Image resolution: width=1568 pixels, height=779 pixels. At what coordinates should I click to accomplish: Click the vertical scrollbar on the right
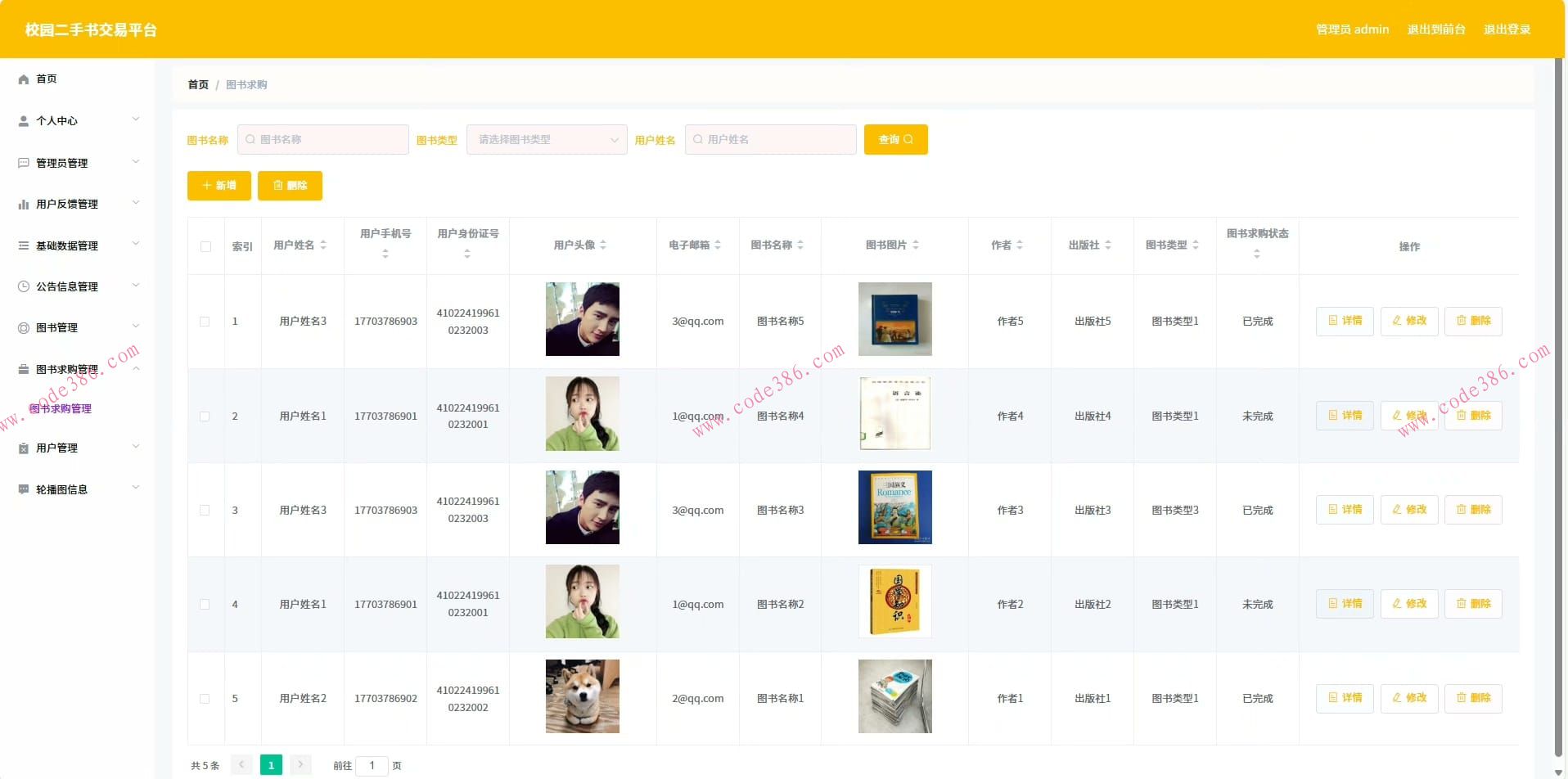(1558, 409)
